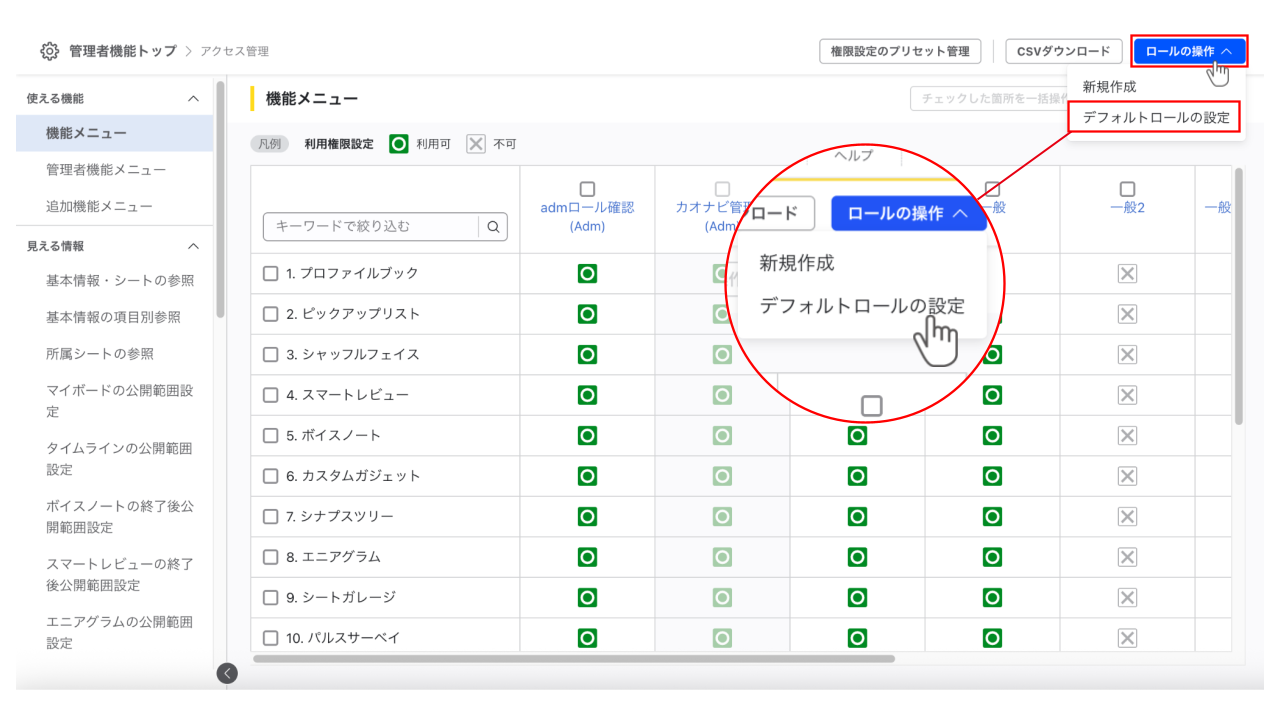The height and width of the screenshot is (720, 1280).
Task: Toggle カオナビ管理 permission icon for ボイスノート row
Action: [x=722, y=435]
